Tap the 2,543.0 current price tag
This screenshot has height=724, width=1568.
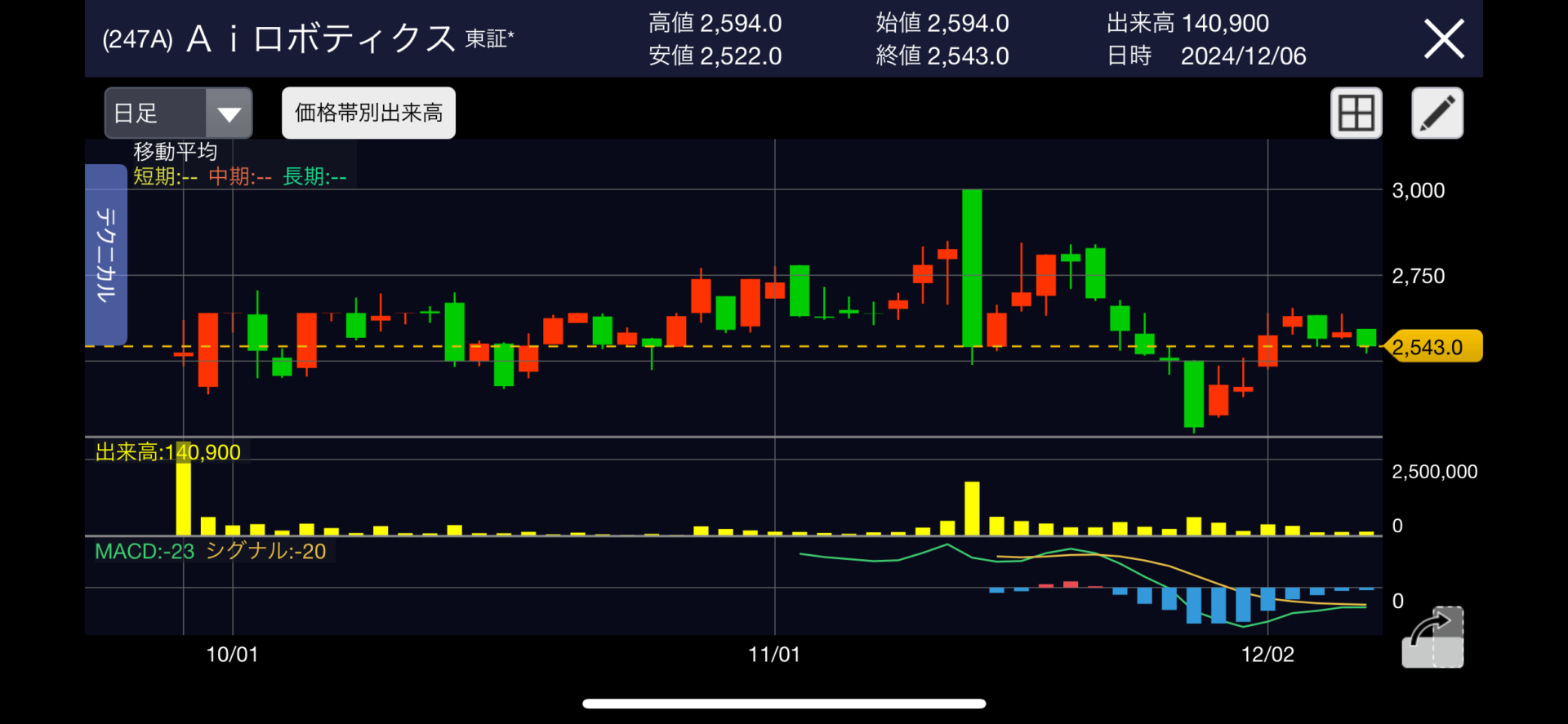point(1435,347)
